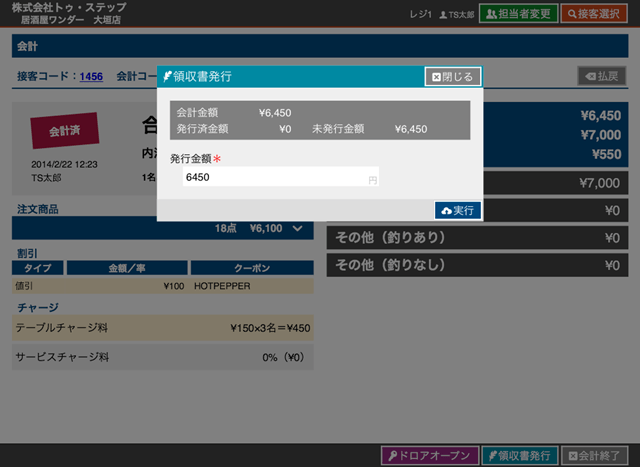Open 担当者変更 staff change
The height and width of the screenshot is (467, 640).
(x=517, y=14)
